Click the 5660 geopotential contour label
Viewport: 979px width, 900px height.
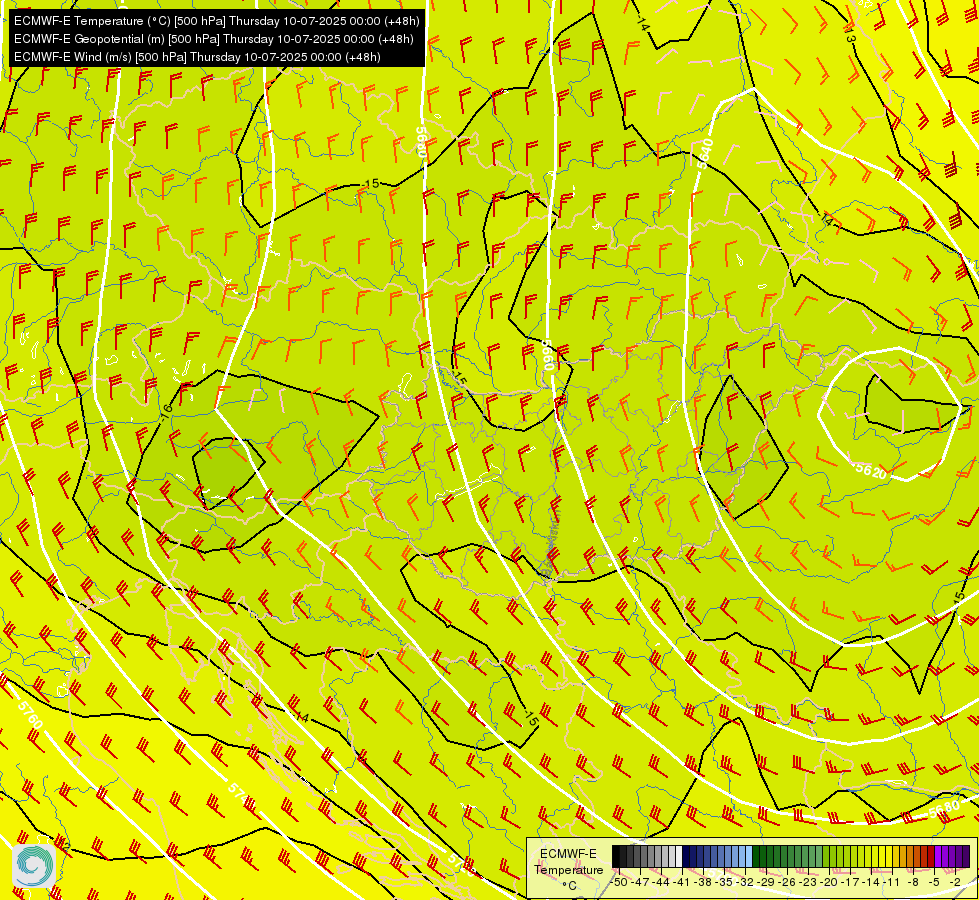coord(549,355)
